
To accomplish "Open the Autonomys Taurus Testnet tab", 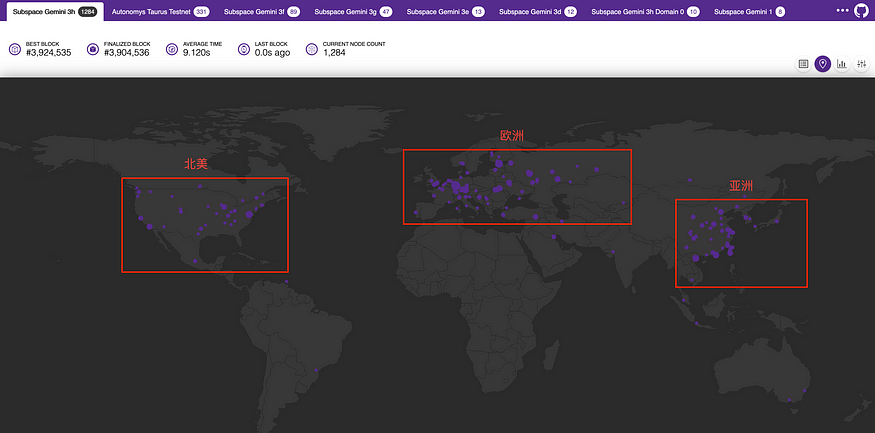I will [x=160, y=12].
